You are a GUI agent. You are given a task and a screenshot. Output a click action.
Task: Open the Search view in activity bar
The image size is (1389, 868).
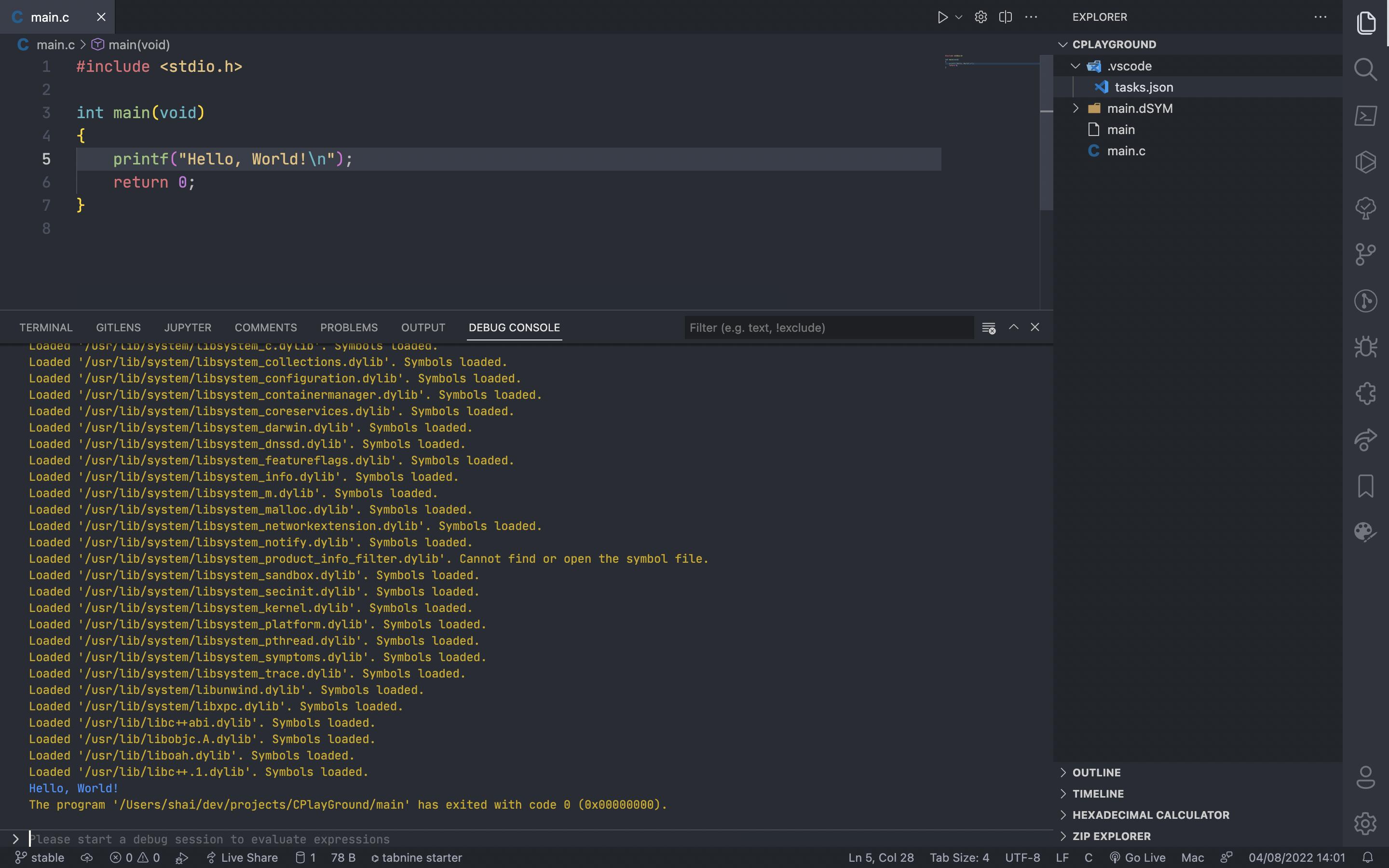(1365, 69)
